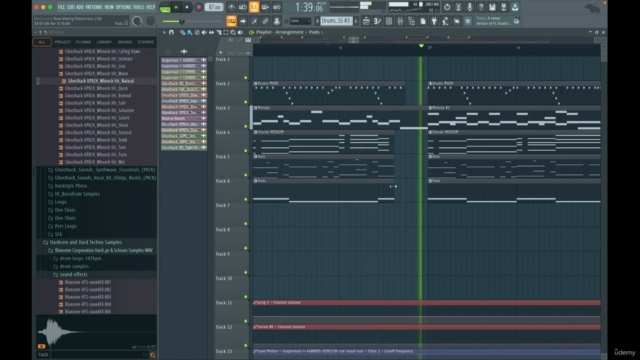Click the Stop button in transport
This screenshot has width=640, height=360.
[187, 7]
